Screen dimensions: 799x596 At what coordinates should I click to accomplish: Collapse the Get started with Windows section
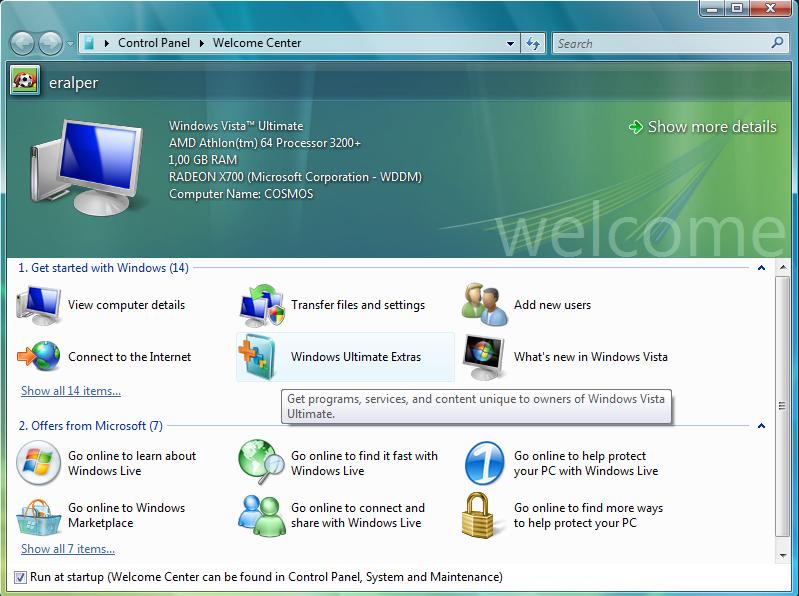pyautogui.click(x=761, y=268)
